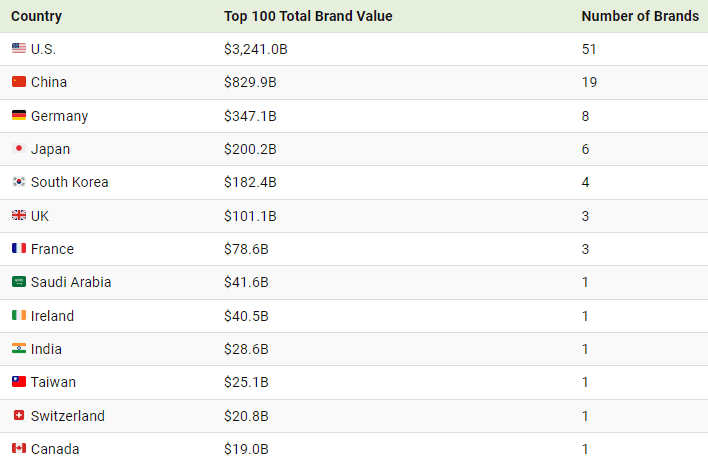Click the India flag icon
This screenshot has width=708, height=467.
tap(19, 348)
